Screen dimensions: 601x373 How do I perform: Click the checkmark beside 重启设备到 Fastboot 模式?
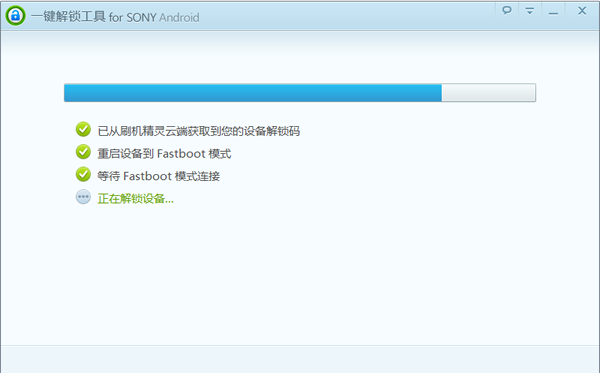[83, 152]
